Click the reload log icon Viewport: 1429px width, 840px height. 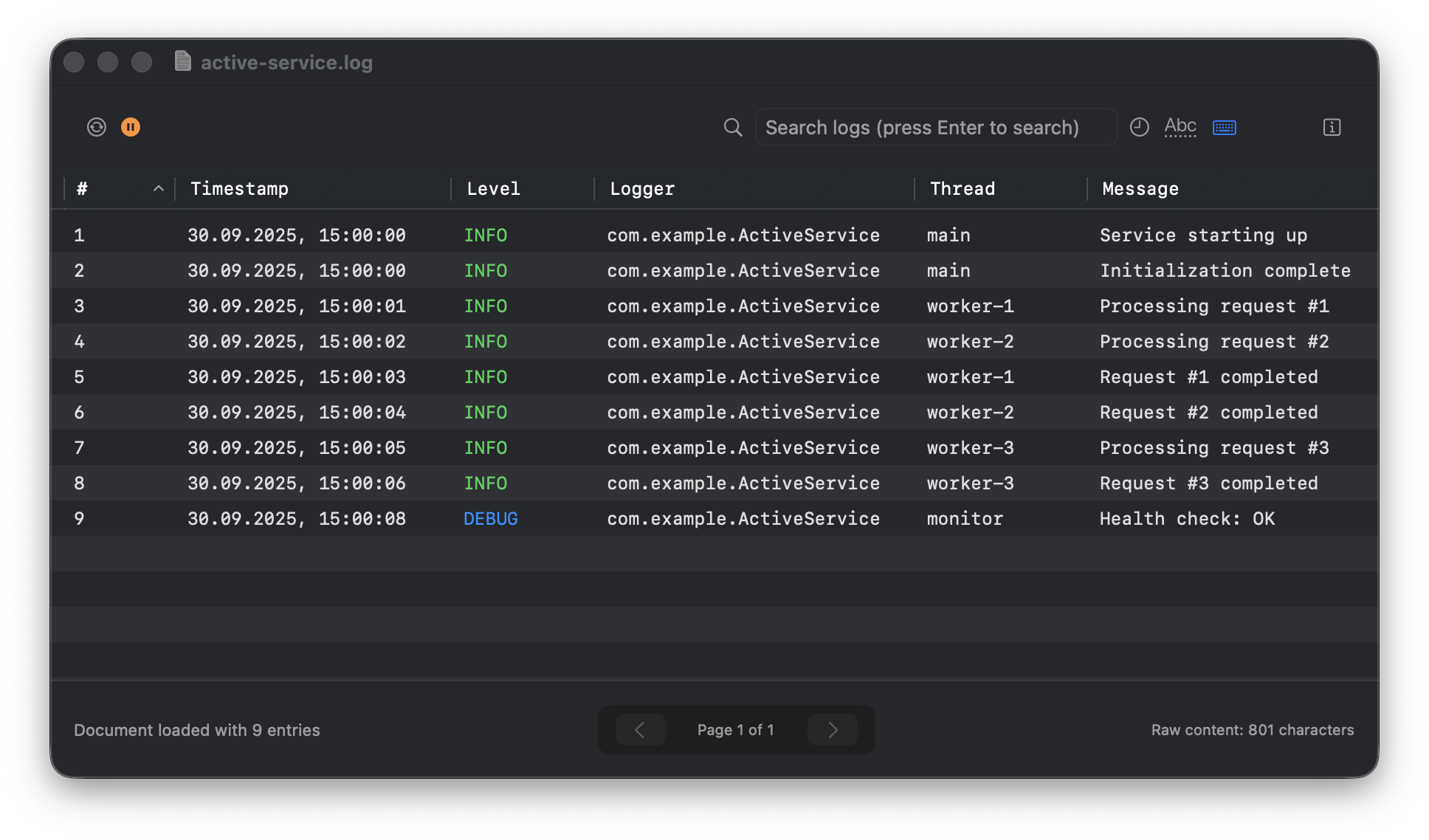point(97,127)
